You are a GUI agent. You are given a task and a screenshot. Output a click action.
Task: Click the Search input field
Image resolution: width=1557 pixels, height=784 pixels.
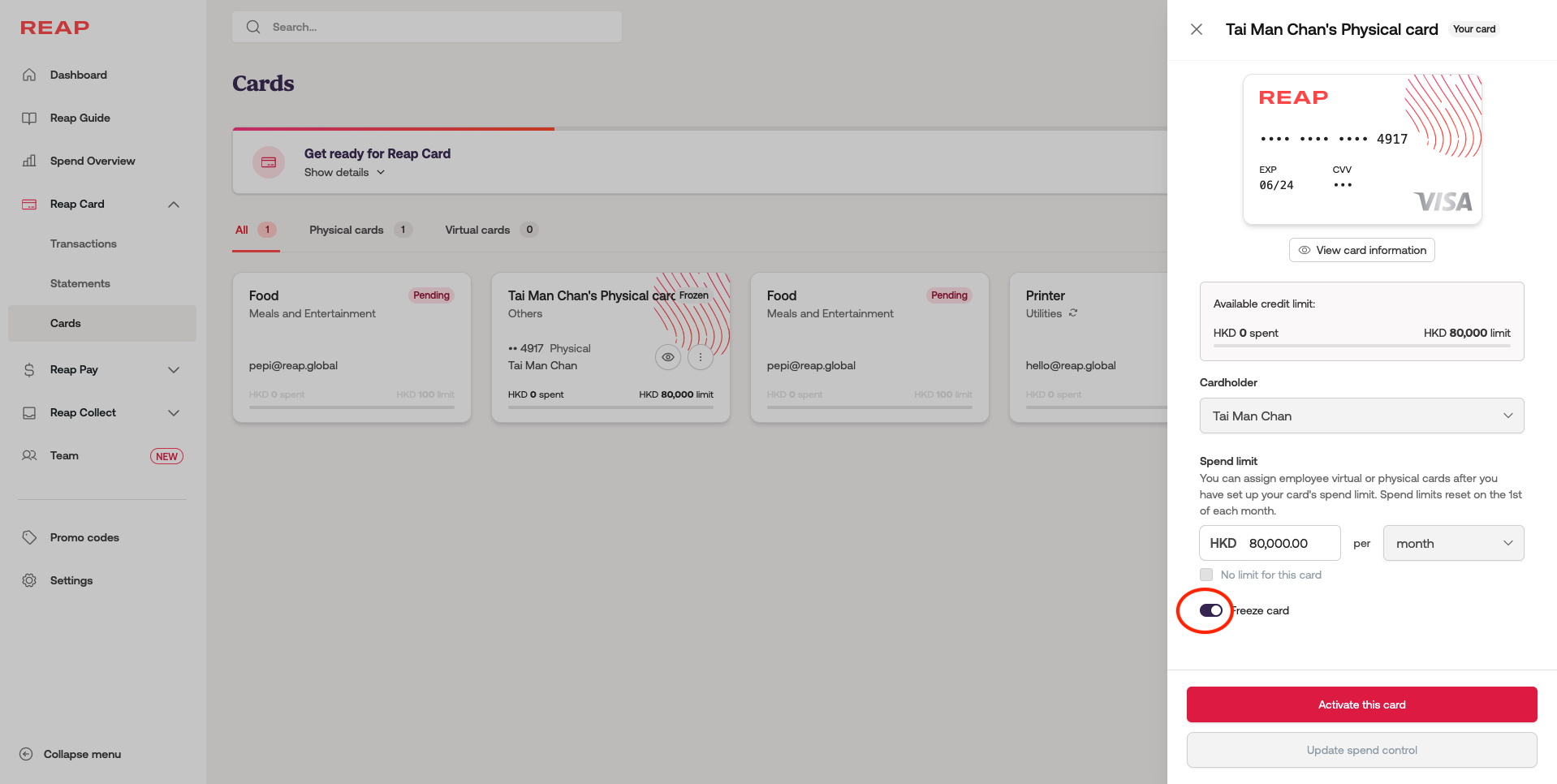(427, 27)
